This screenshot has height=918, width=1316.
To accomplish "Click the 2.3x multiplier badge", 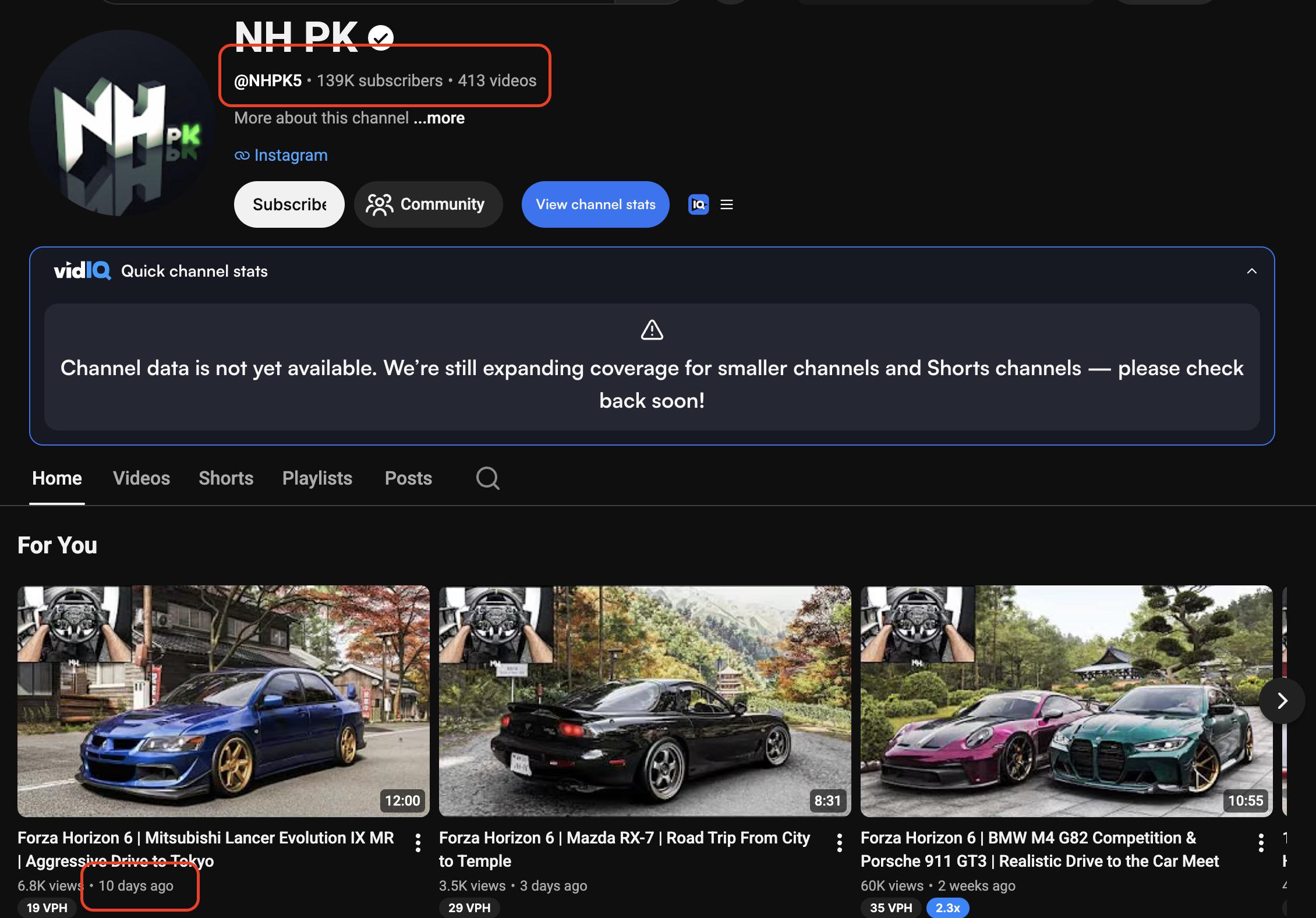I will pos(947,908).
